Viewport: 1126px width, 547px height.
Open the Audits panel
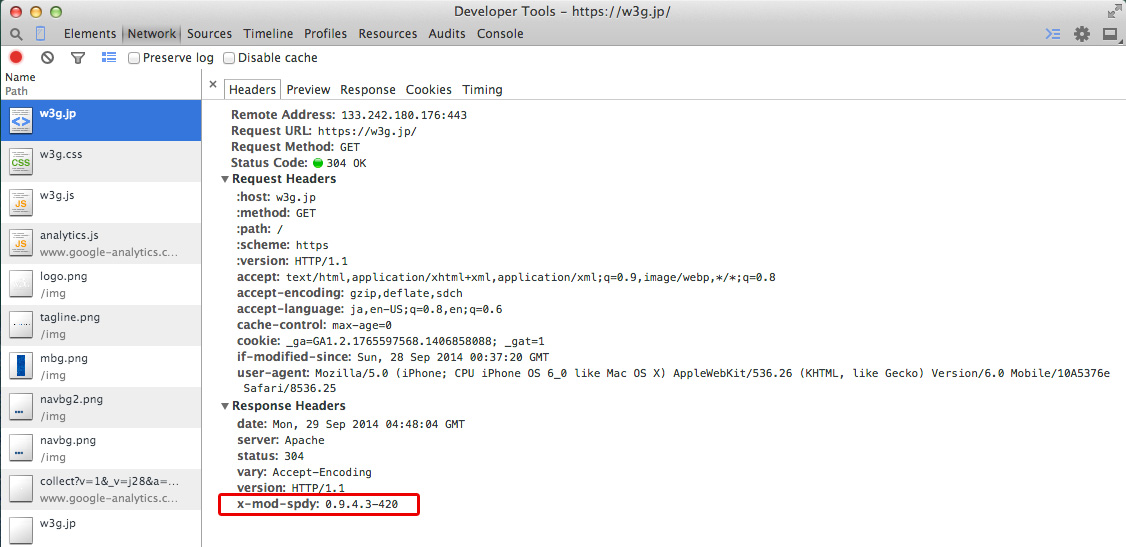[447, 34]
